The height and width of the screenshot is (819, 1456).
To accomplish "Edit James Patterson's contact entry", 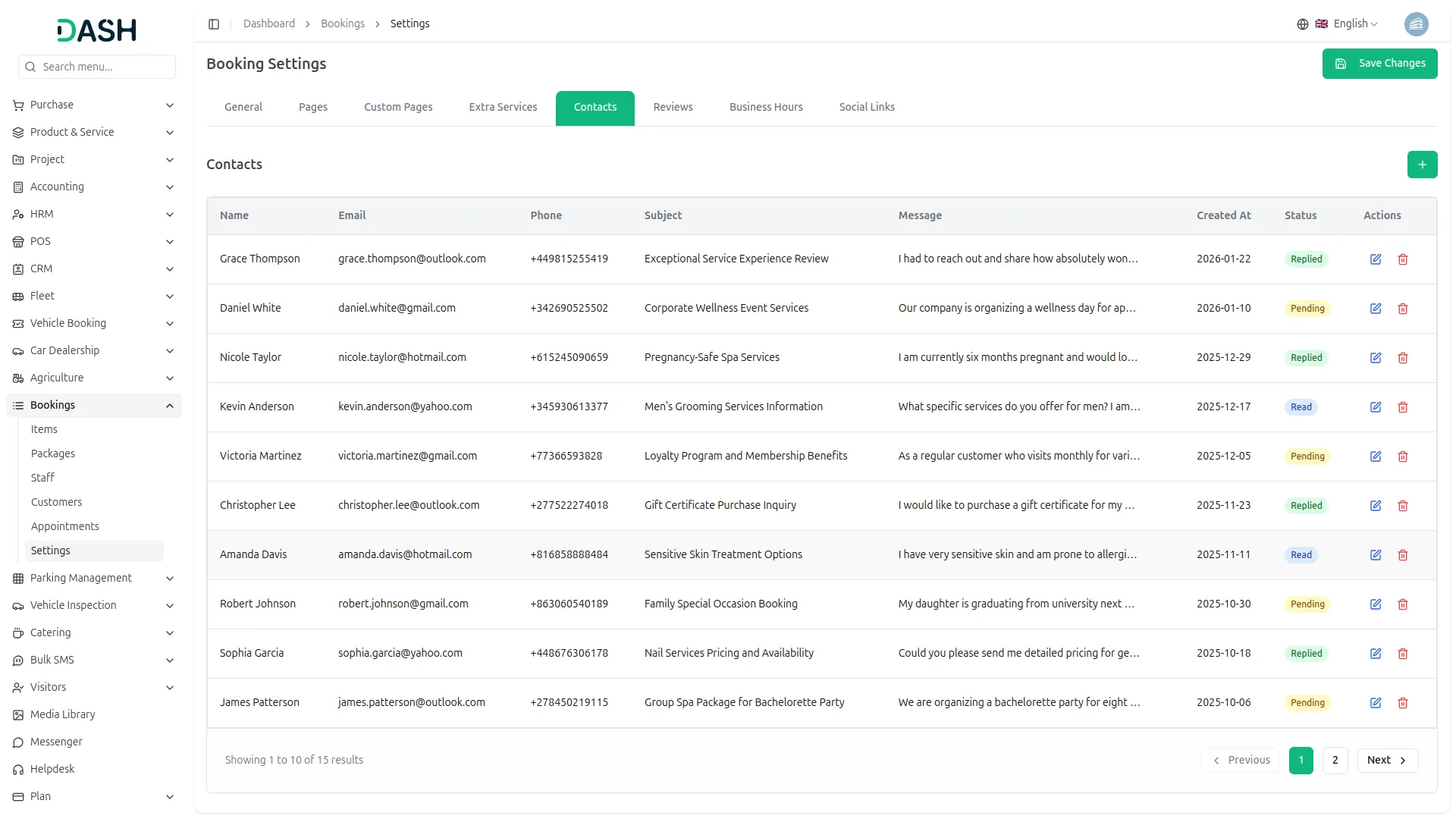I will [x=1376, y=703].
